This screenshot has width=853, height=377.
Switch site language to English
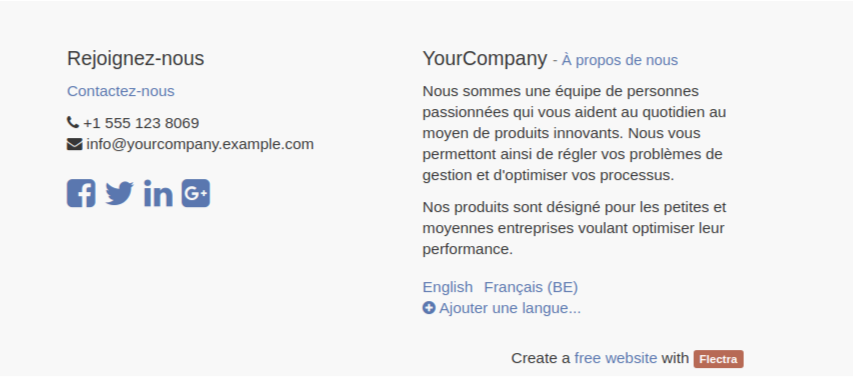point(448,287)
